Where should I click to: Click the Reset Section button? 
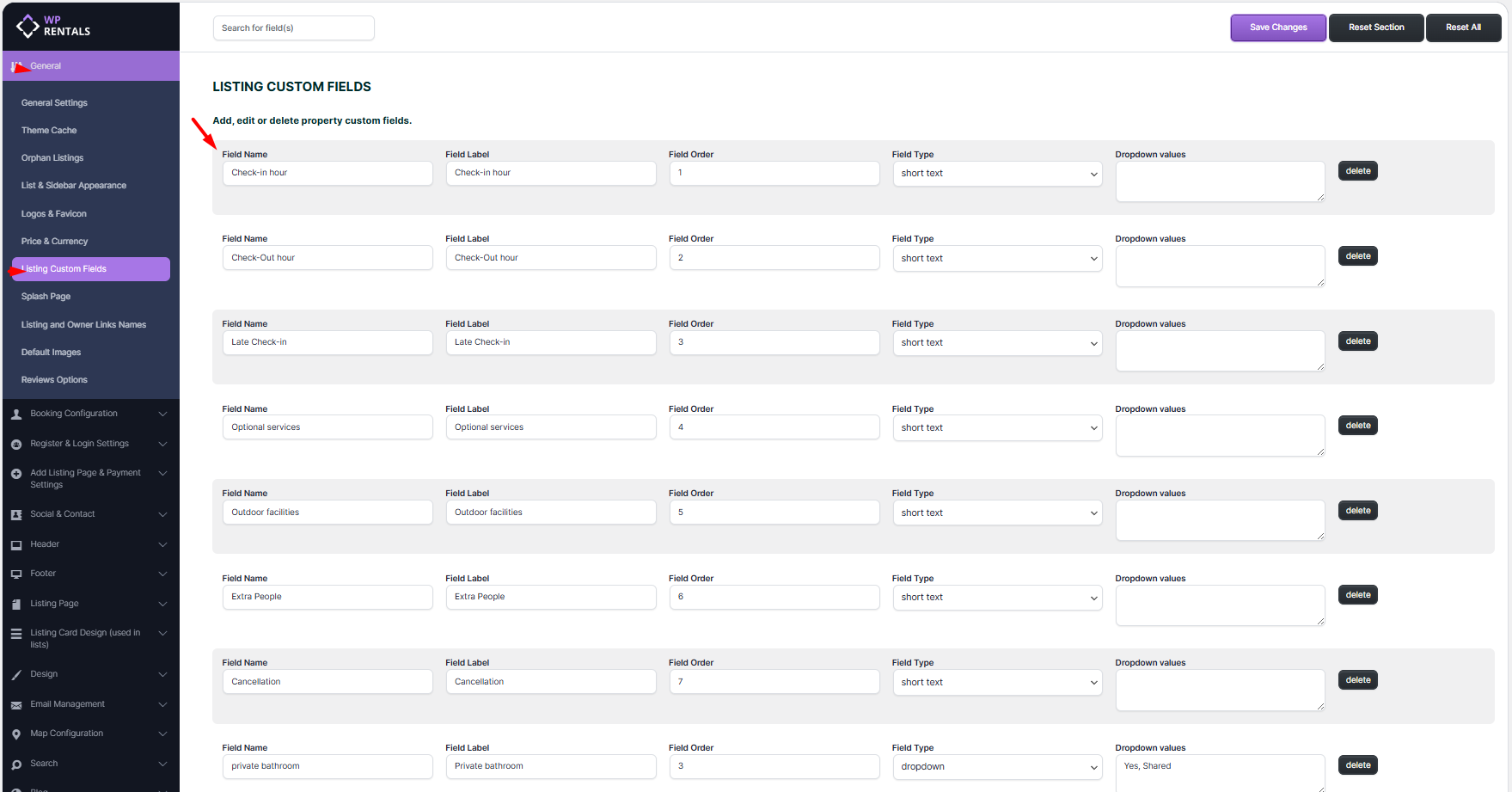(x=1375, y=28)
